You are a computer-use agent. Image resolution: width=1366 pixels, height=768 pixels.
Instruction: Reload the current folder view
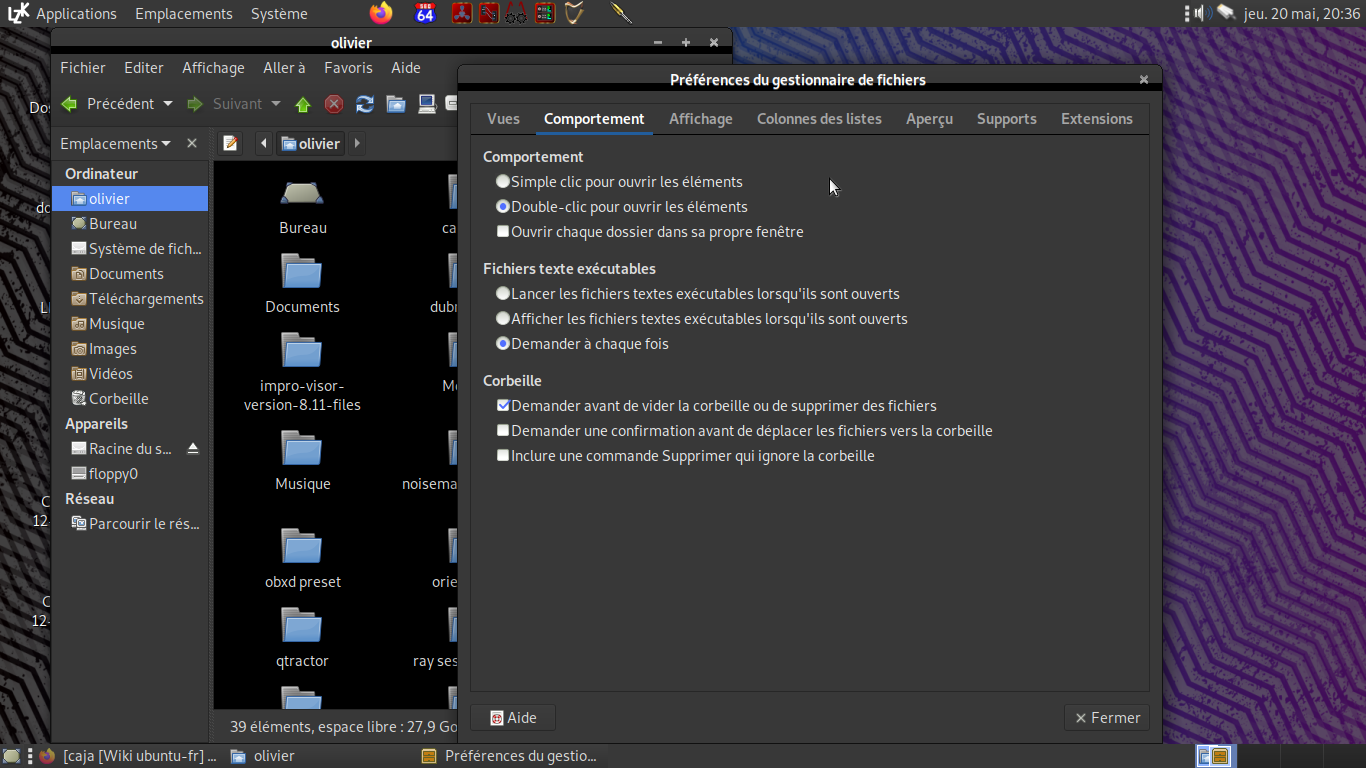(x=365, y=104)
